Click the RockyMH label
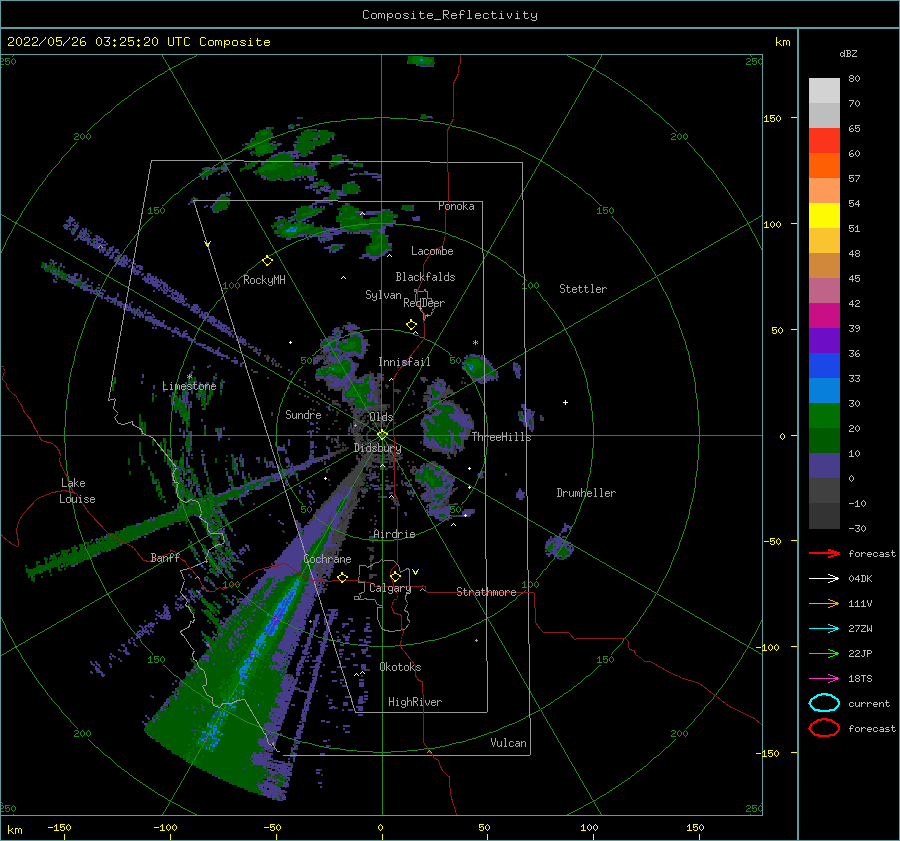Screen dimensions: 900x841 tap(264, 280)
